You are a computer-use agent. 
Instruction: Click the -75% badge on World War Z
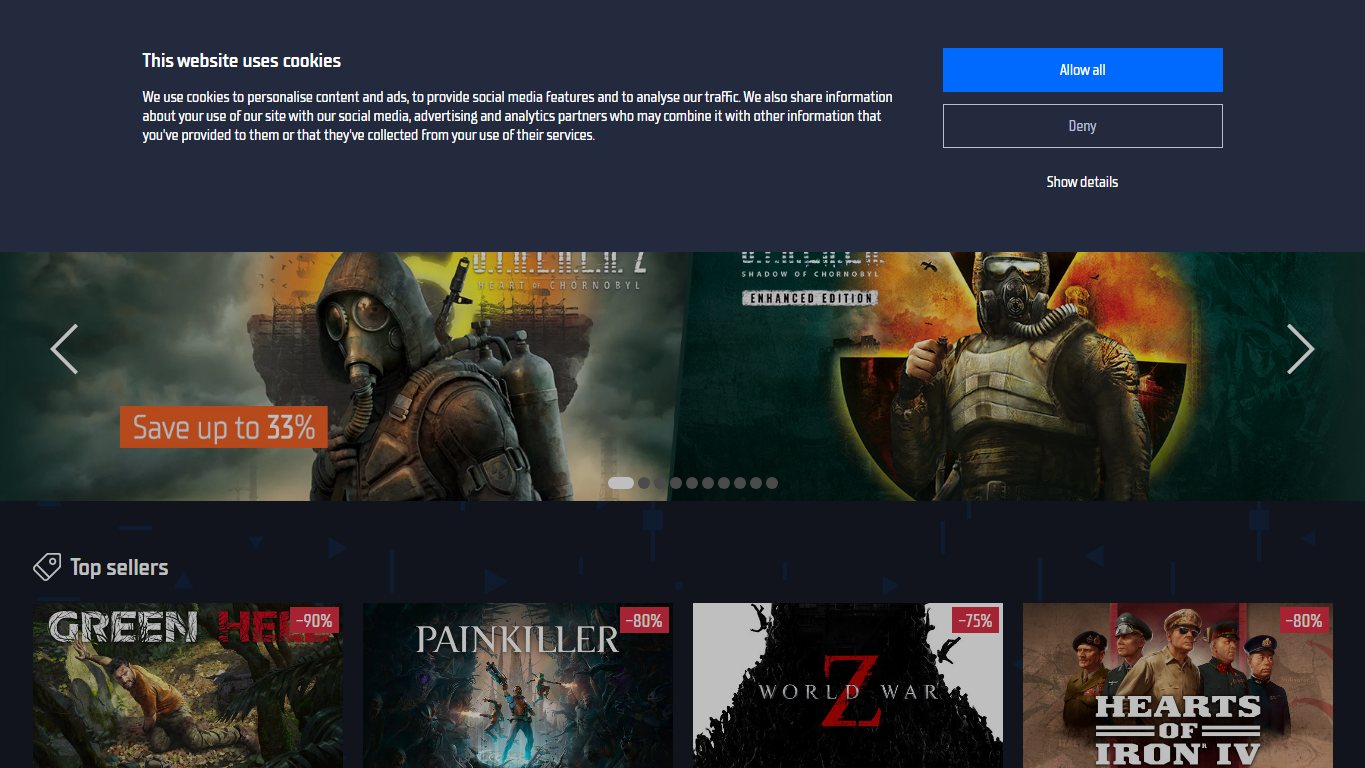tap(974, 621)
